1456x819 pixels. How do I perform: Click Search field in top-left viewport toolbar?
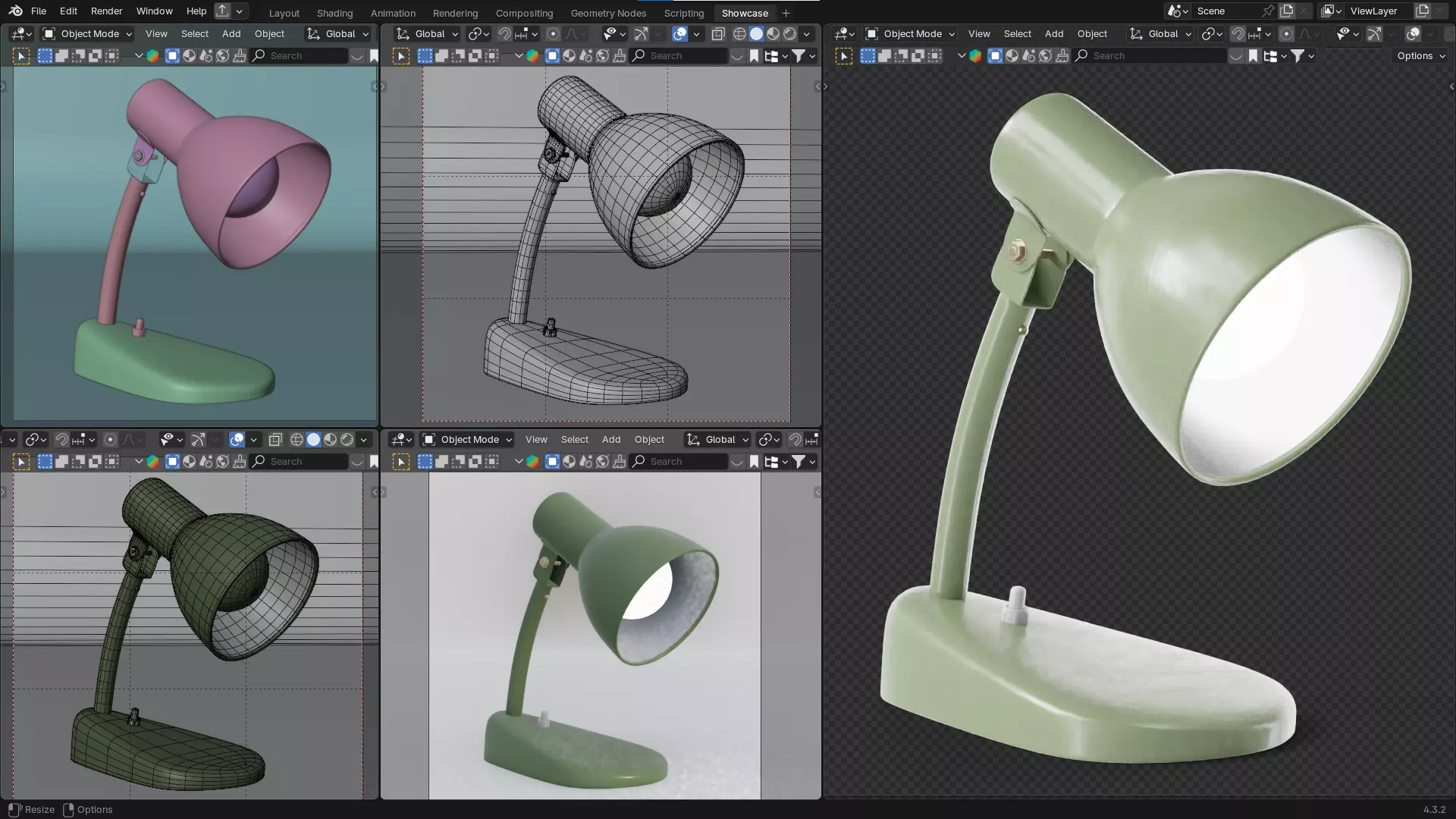tap(299, 55)
